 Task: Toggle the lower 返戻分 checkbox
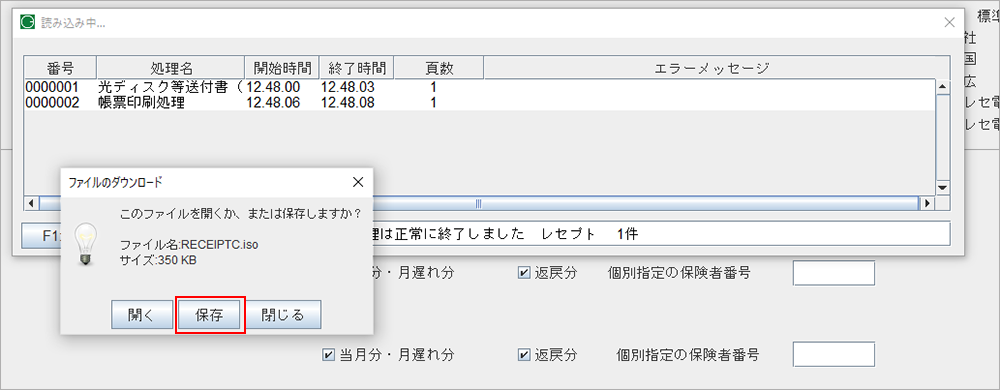coord(524,354)
